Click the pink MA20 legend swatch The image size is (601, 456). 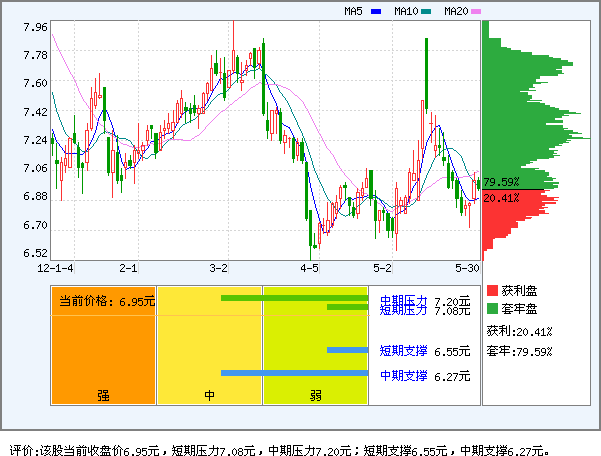tap(476, 12)
